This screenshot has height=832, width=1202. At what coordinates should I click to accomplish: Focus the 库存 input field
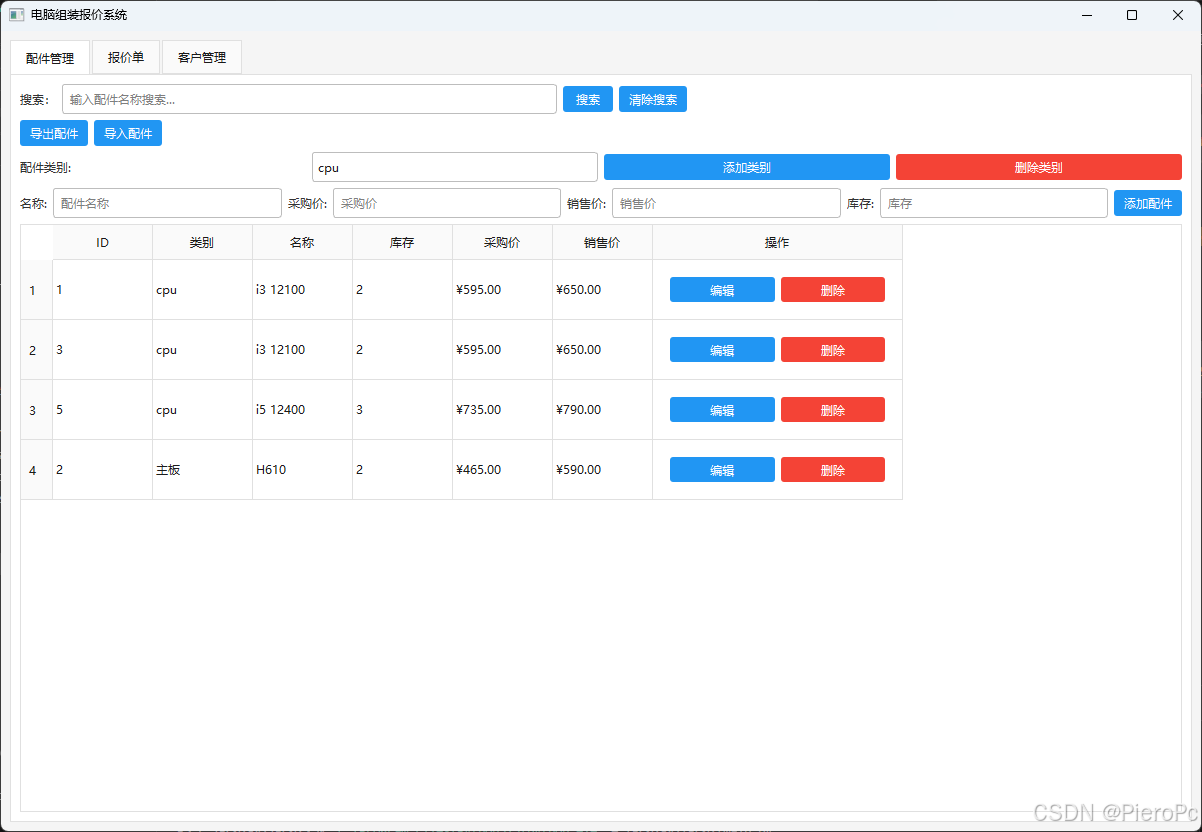click(x=994, y=203)
